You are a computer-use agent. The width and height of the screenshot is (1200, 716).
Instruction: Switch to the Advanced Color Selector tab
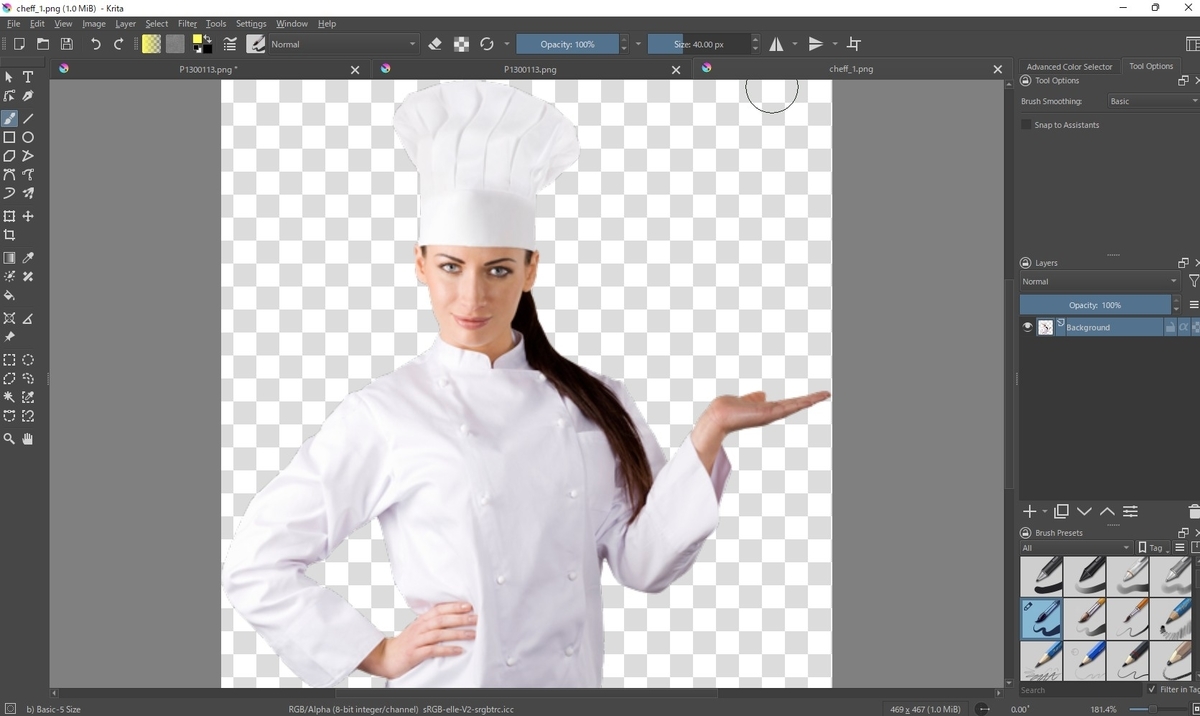[1069, 66]
